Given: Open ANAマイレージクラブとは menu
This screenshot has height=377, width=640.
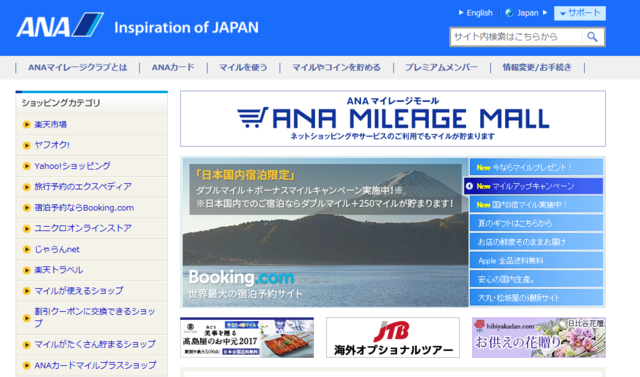Looking at the screenshot, I should point(78,68).
